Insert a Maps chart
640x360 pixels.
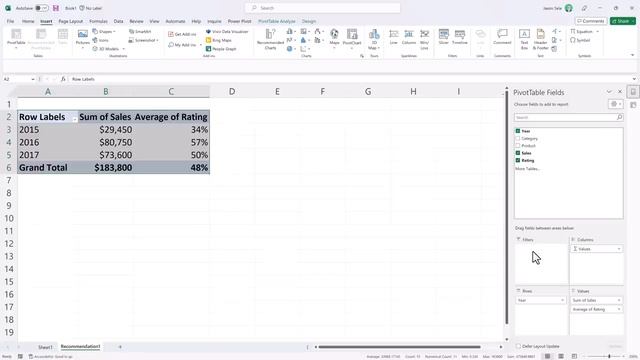pos(334,38)
